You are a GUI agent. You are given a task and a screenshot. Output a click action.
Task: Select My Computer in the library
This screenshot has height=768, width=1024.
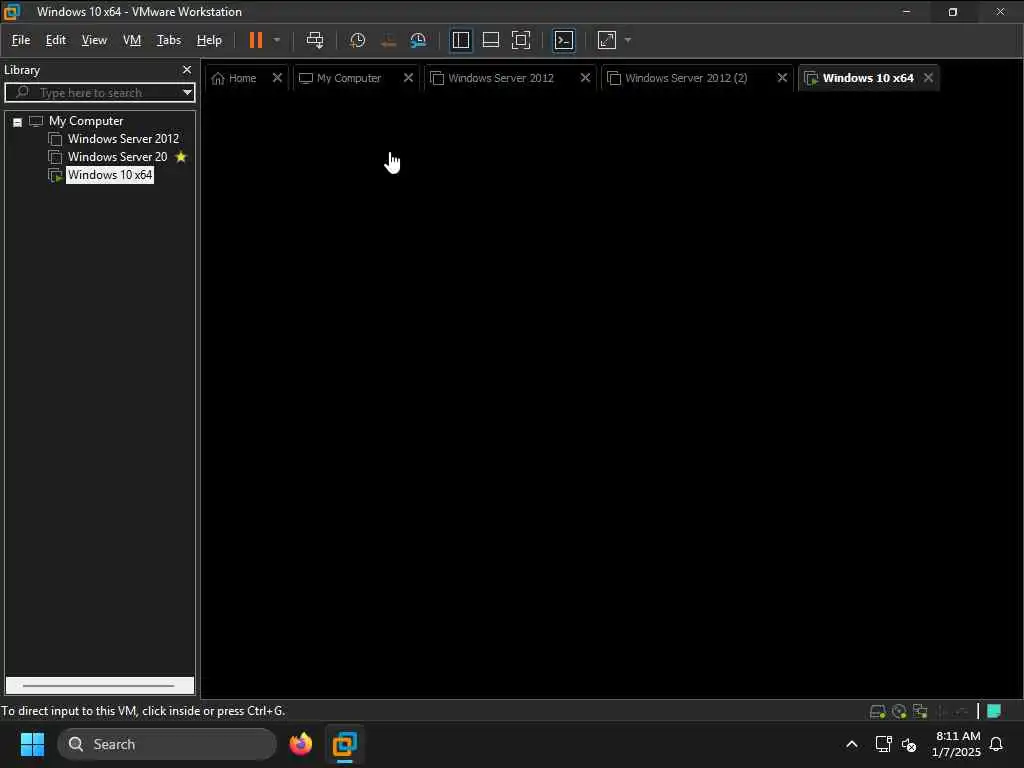click(86, 121)
